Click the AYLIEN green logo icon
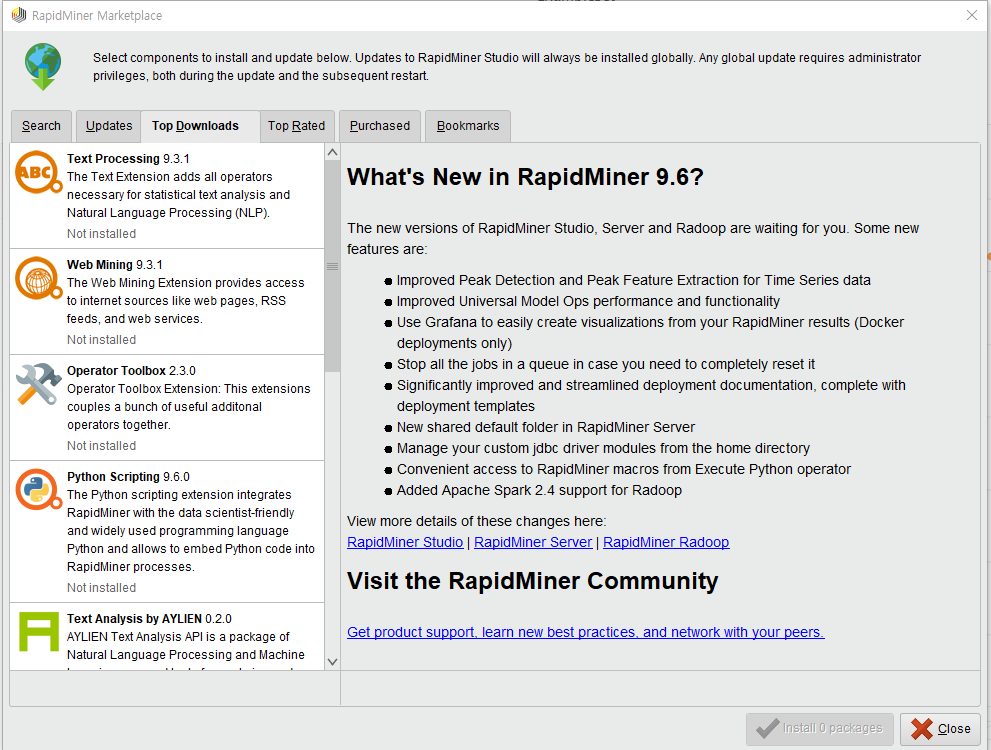This screenshot has height=750, width=991. [x=39, y=631]
